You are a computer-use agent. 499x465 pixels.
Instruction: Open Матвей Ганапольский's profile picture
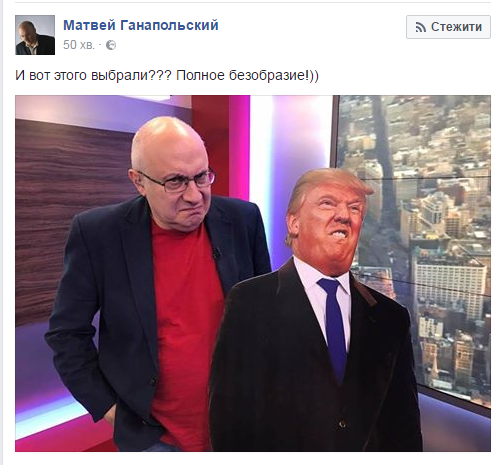click(x=35, y=35)
